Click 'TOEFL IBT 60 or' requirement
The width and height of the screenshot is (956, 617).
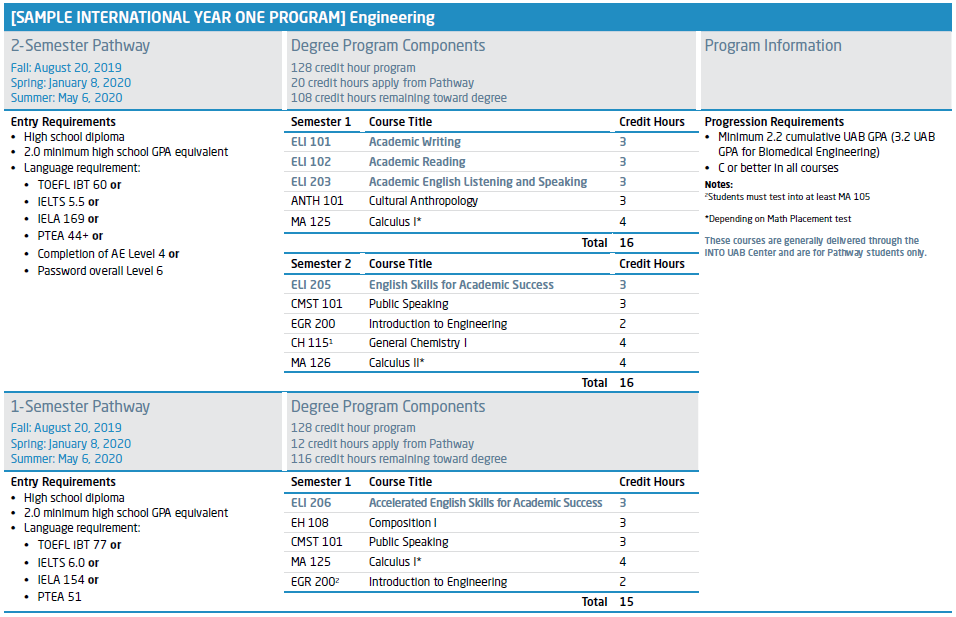(x=79, y=185)
